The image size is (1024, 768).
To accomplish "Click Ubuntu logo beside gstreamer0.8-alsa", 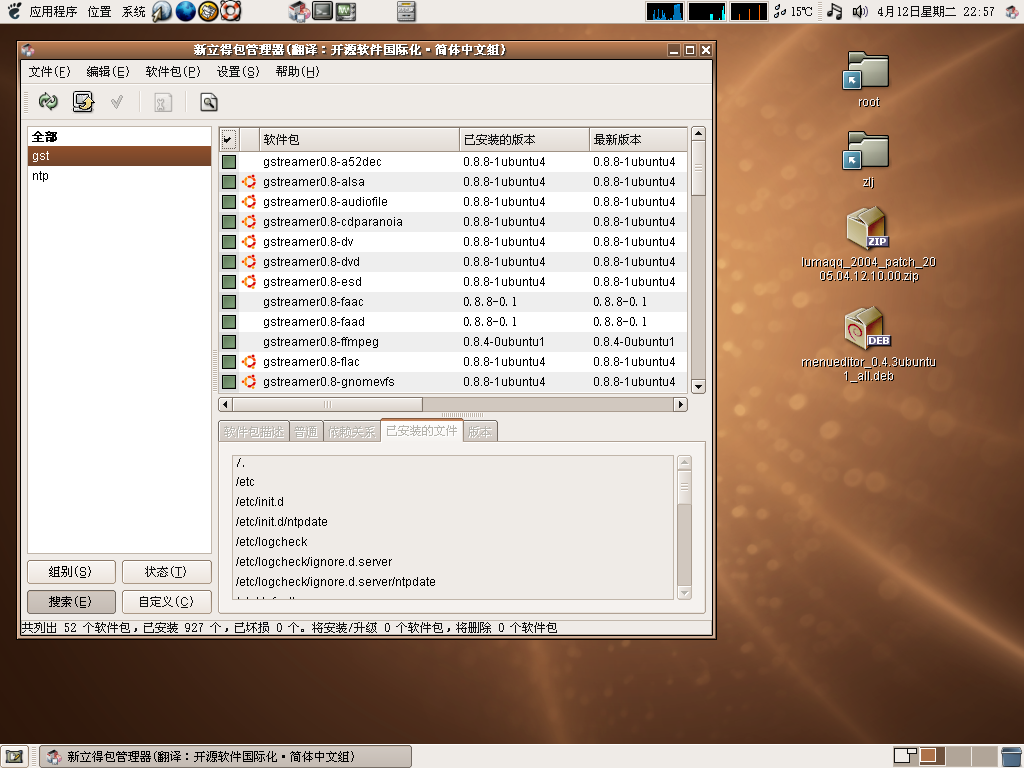I will coord(249,182).
